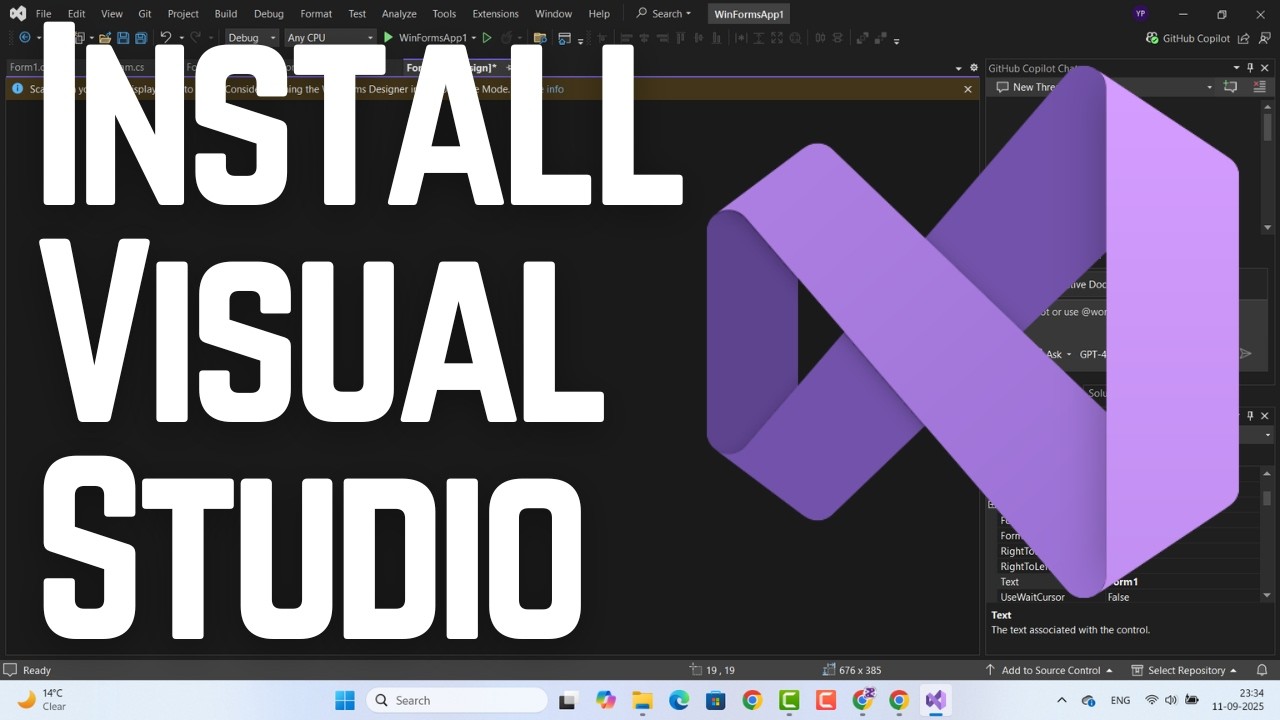This screenshot has width=1280, height=720.
Task: Click the Open File folder icon
Action: (x=104, y=38)
